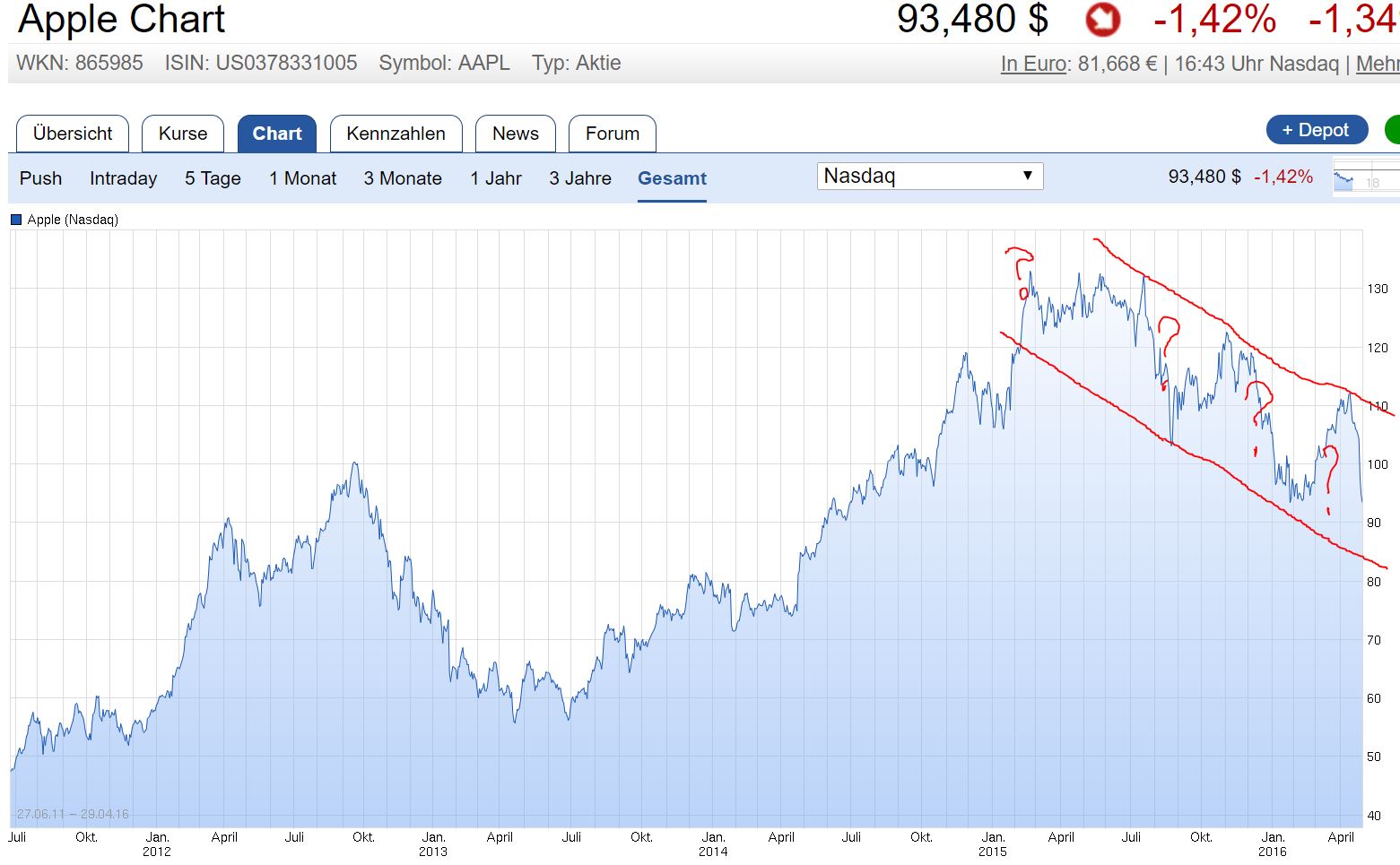The image size is (1400, 865).
Task: Go to the Übersicht tab
Action: click(x=72, y=134)
